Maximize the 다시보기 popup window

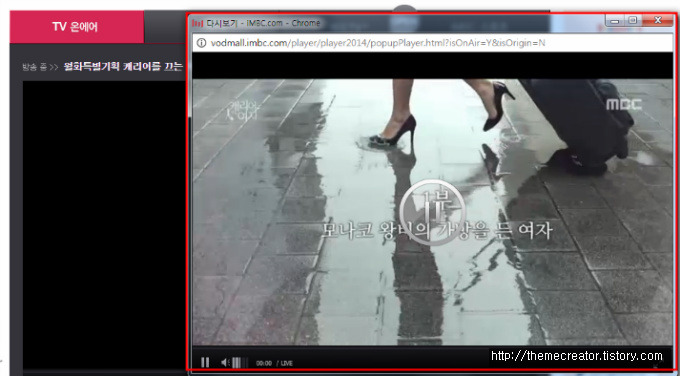632,20
